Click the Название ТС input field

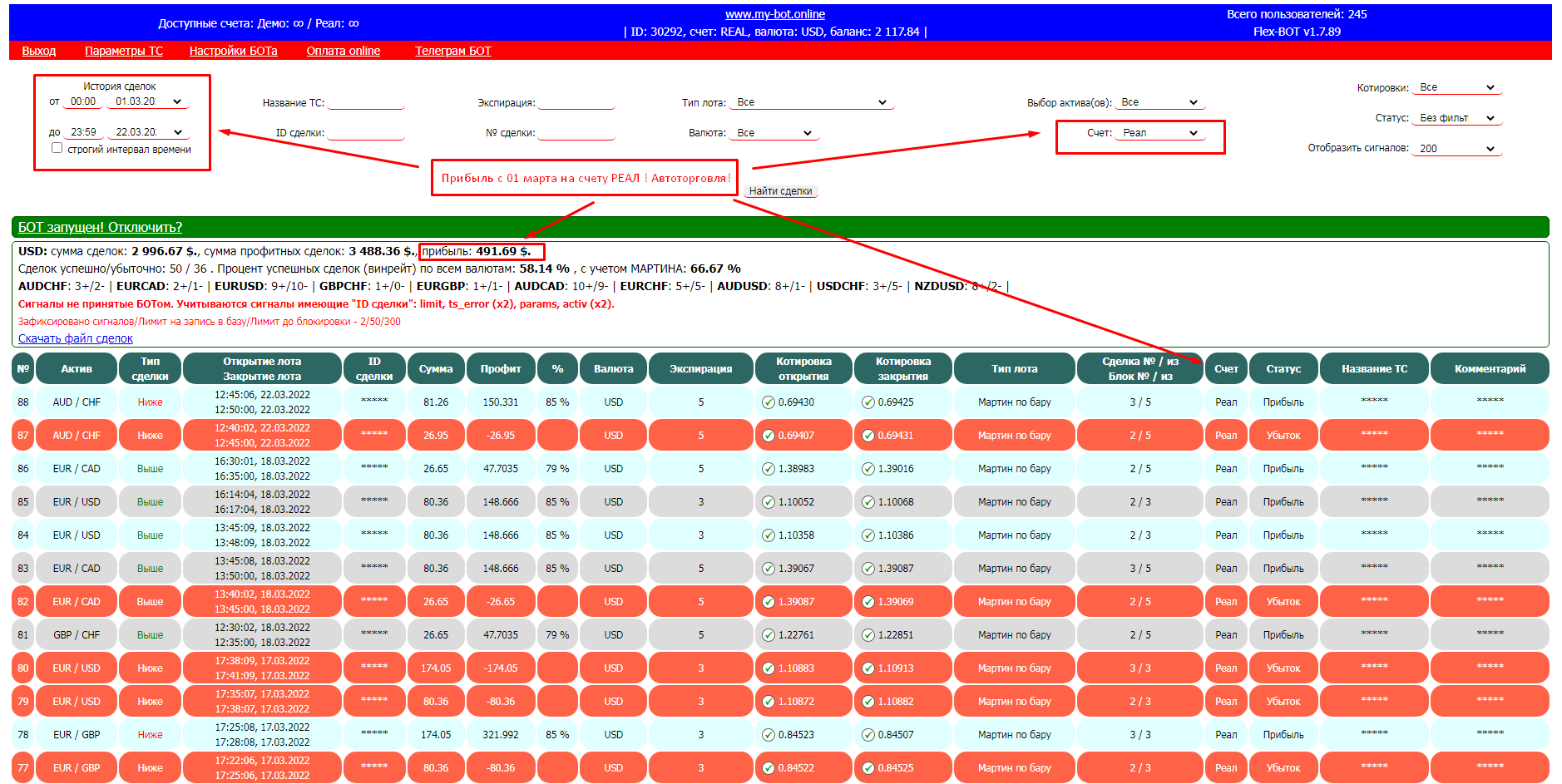click(x=366, y=102)
